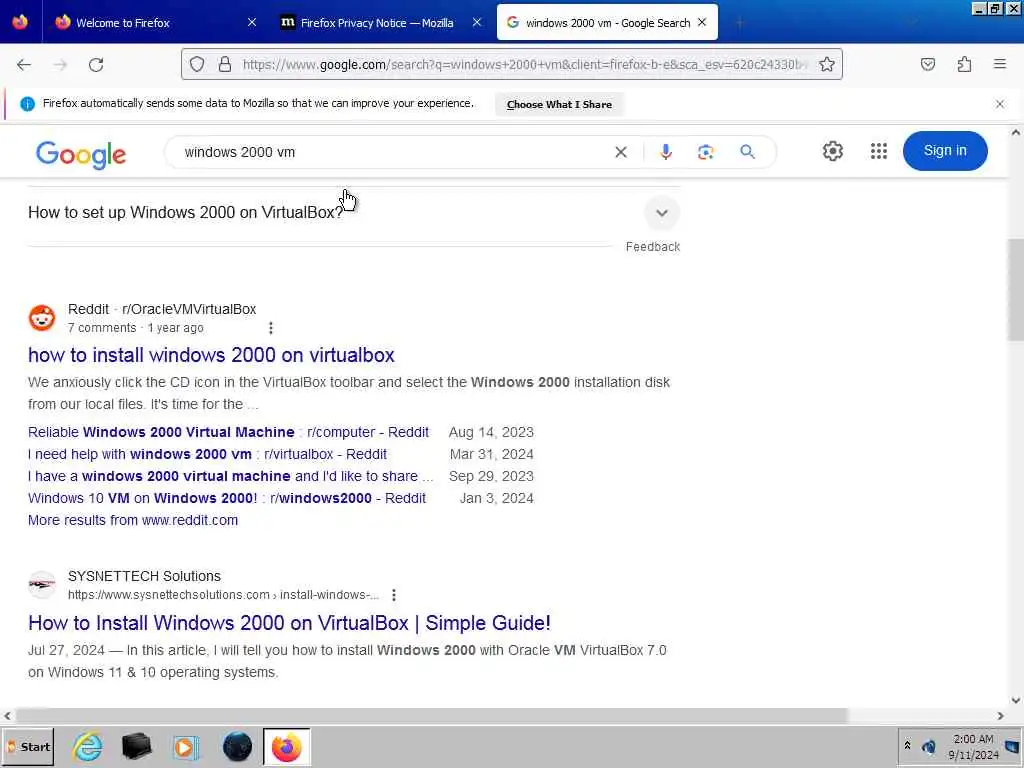Image resolution: width=1024 pixels, height=768 pixels.
Task: Open the Firefox View pinned icon
Action: 20,22
